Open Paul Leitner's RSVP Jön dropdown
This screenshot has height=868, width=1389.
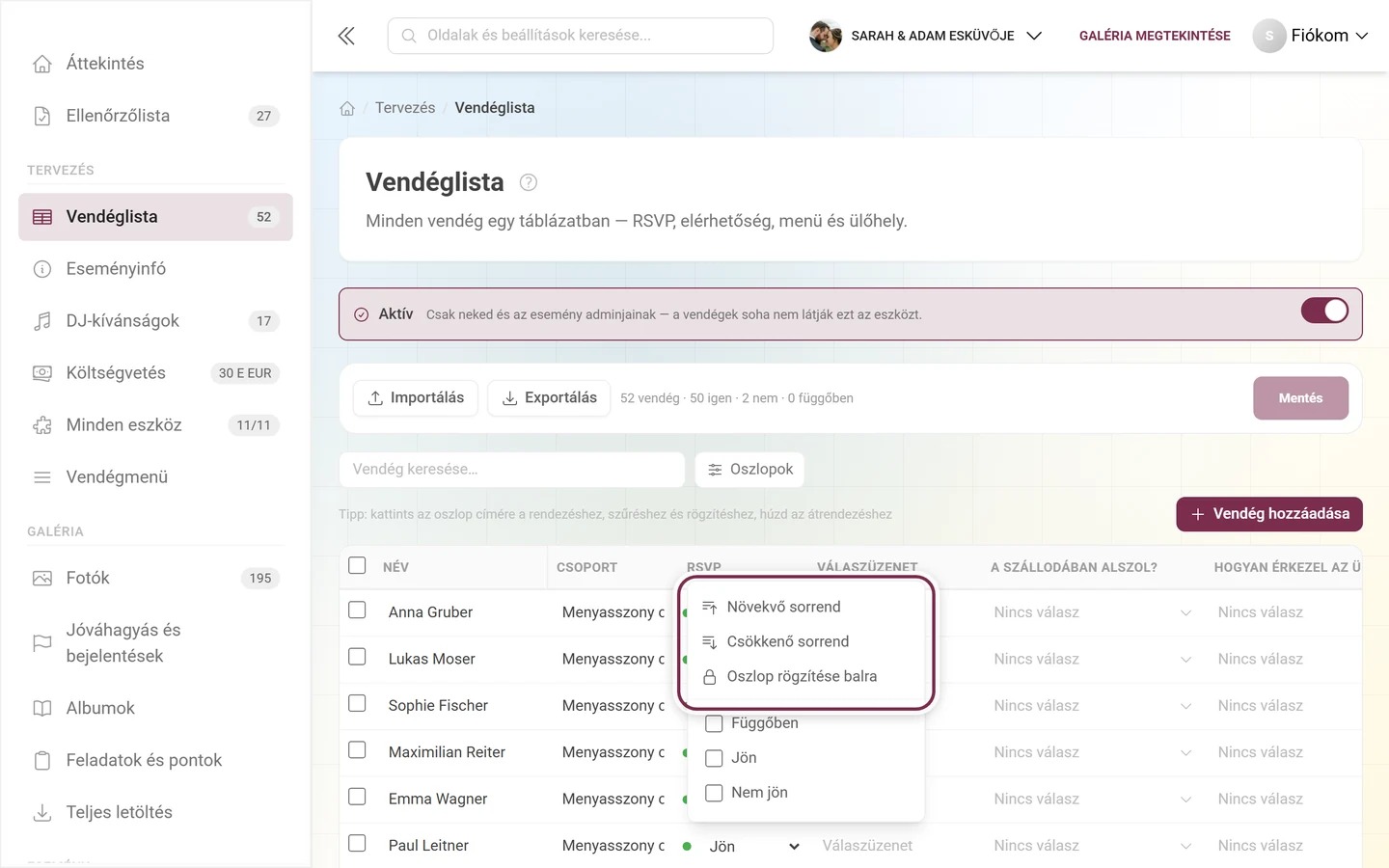[x=754, y=847]
